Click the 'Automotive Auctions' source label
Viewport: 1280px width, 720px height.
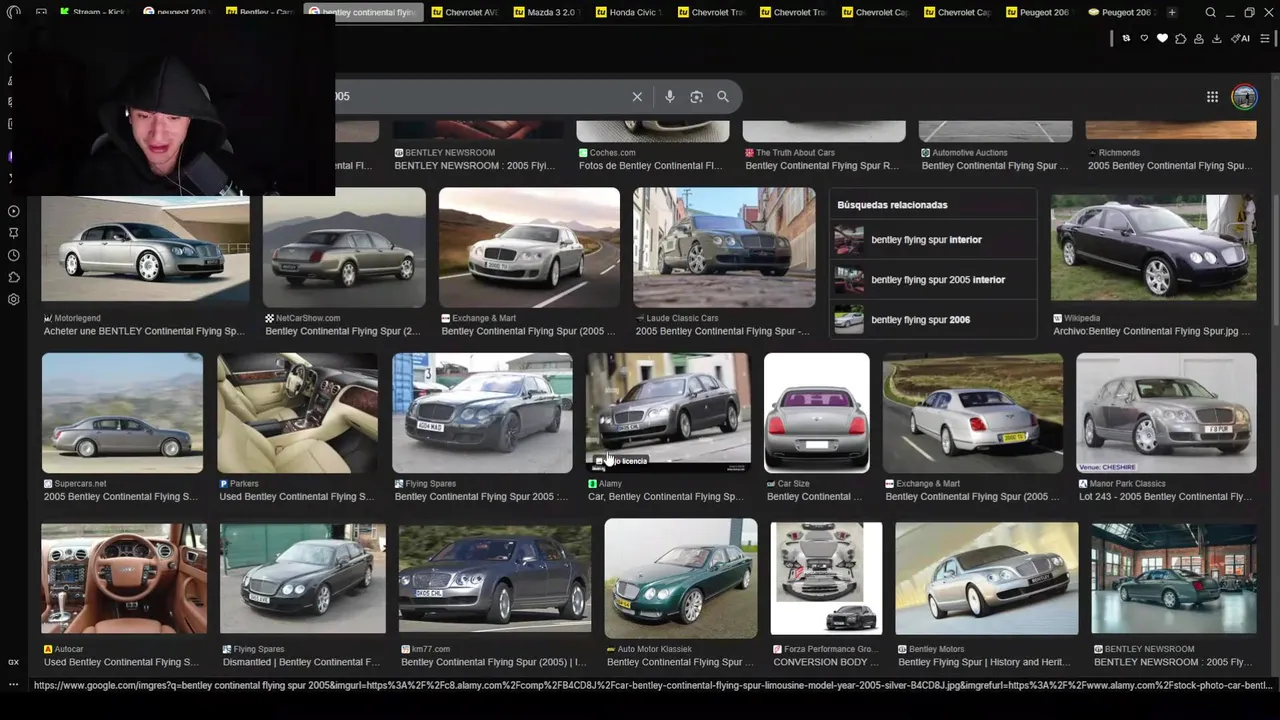(969, 153)
